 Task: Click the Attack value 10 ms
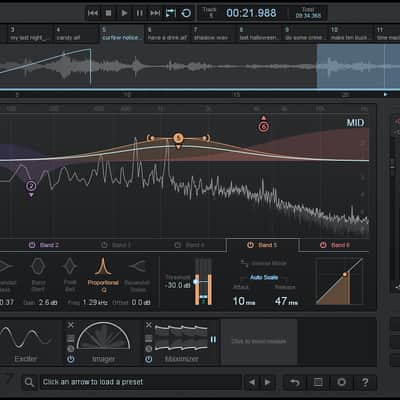tap(244, 301)
